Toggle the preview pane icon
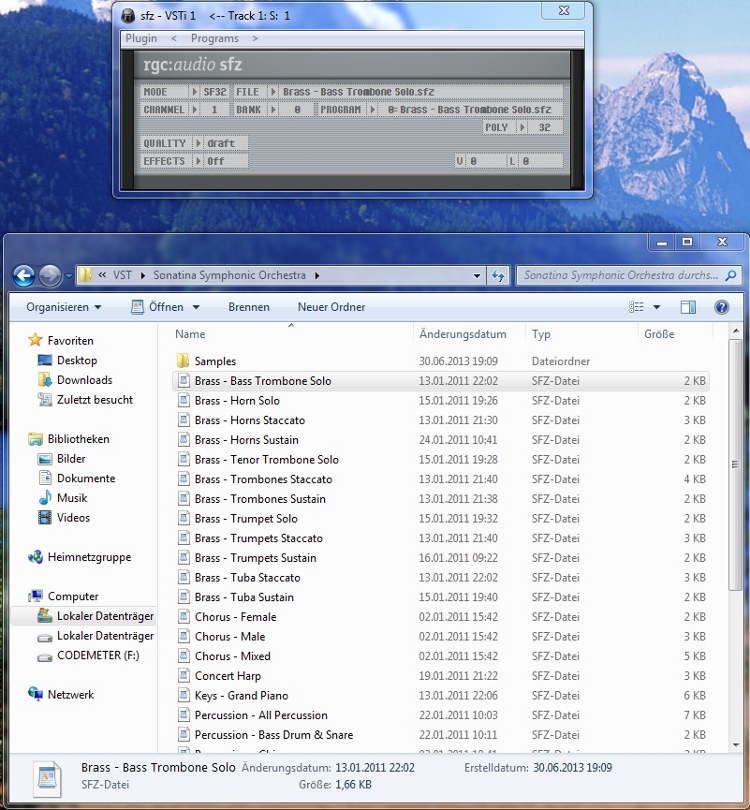Screen dimensions: 750x810 coord(688,307)
